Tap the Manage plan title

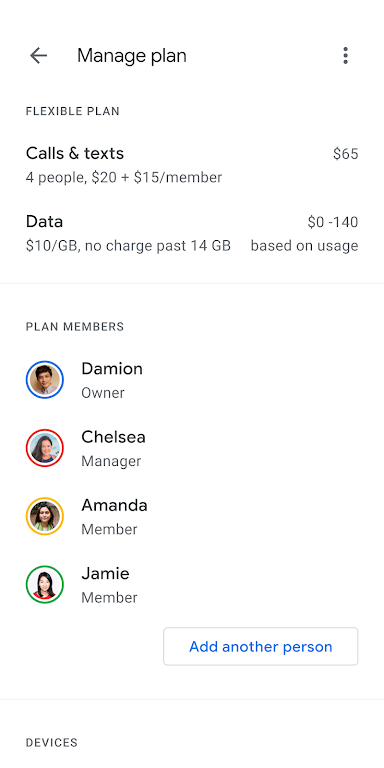132,56
